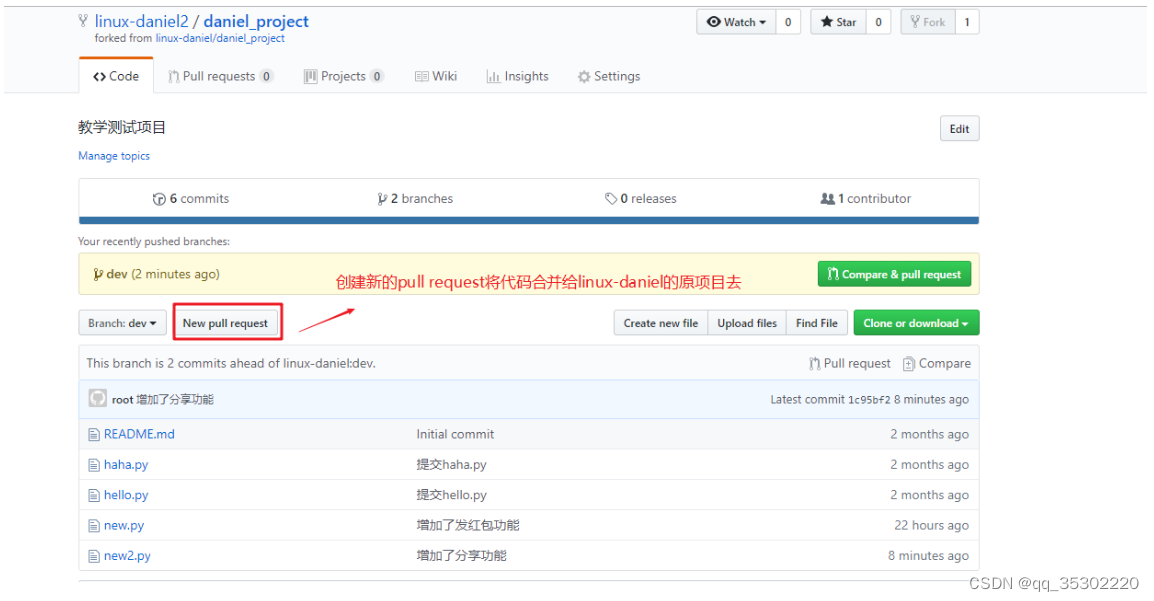This screenshot has height=601, width=1154.
Task: View the 2 branches
Action: [415, 199]
